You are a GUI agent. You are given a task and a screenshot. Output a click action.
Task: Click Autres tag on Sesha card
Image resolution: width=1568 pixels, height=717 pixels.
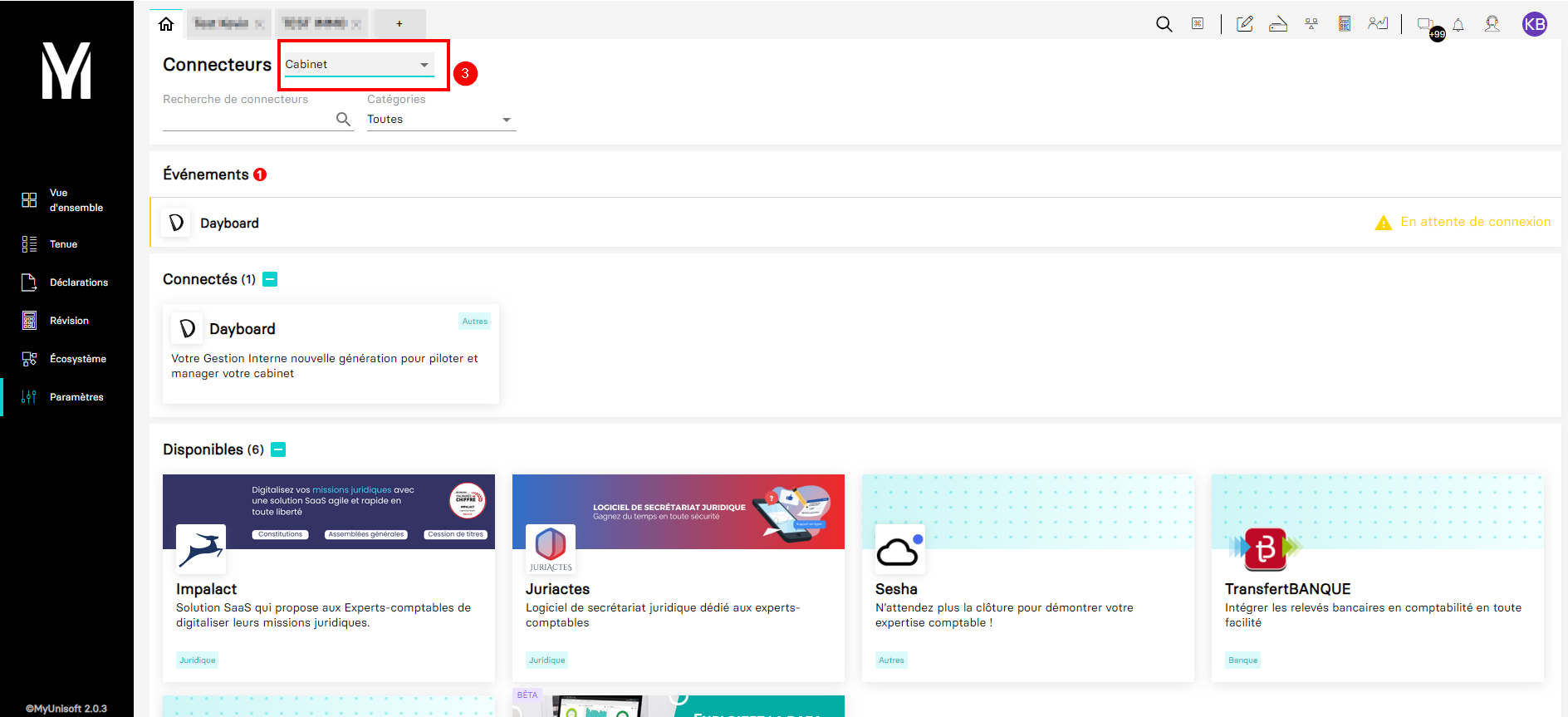point(891,661)
